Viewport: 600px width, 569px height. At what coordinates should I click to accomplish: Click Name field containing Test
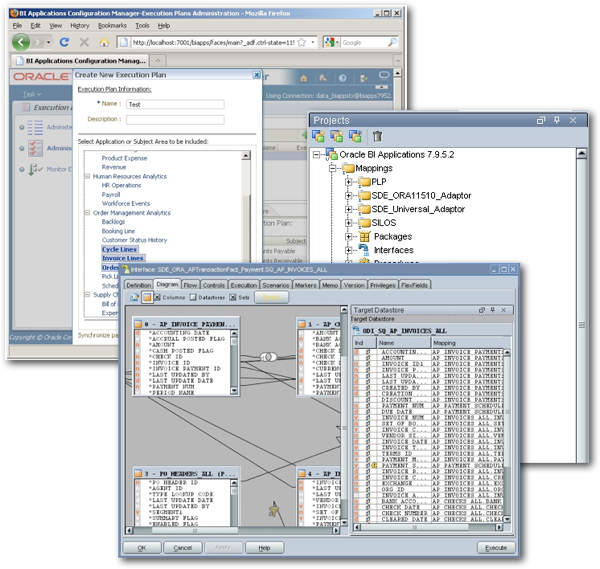(175, 104)
